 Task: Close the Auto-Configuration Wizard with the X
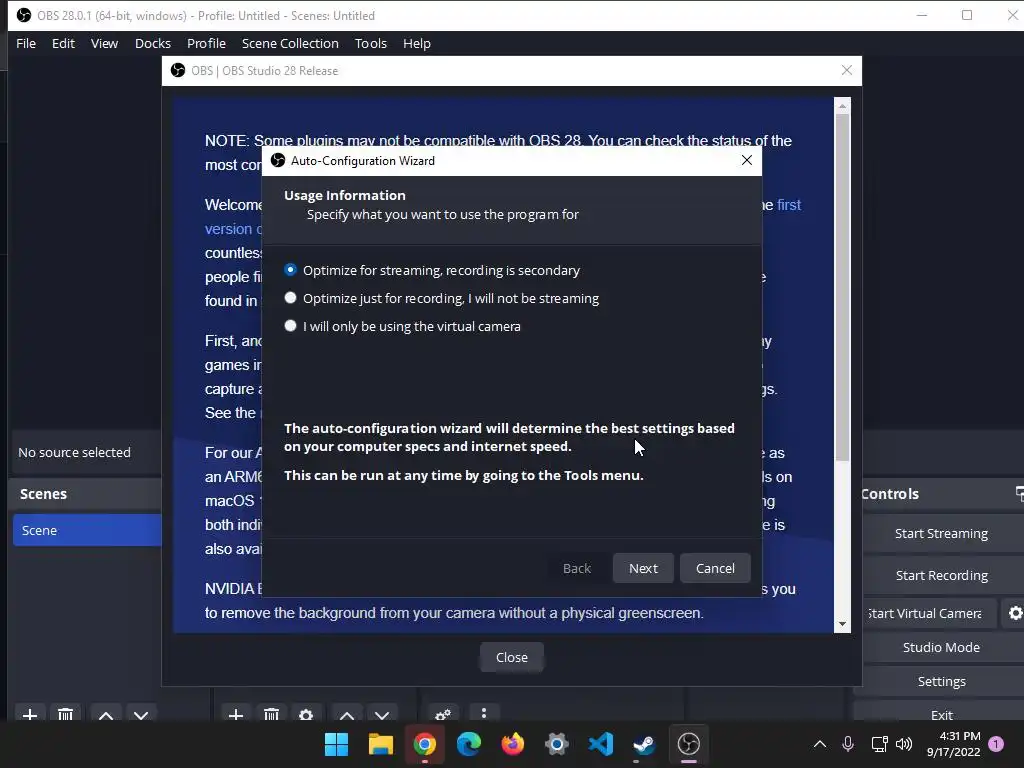click(x=747, y=160)
